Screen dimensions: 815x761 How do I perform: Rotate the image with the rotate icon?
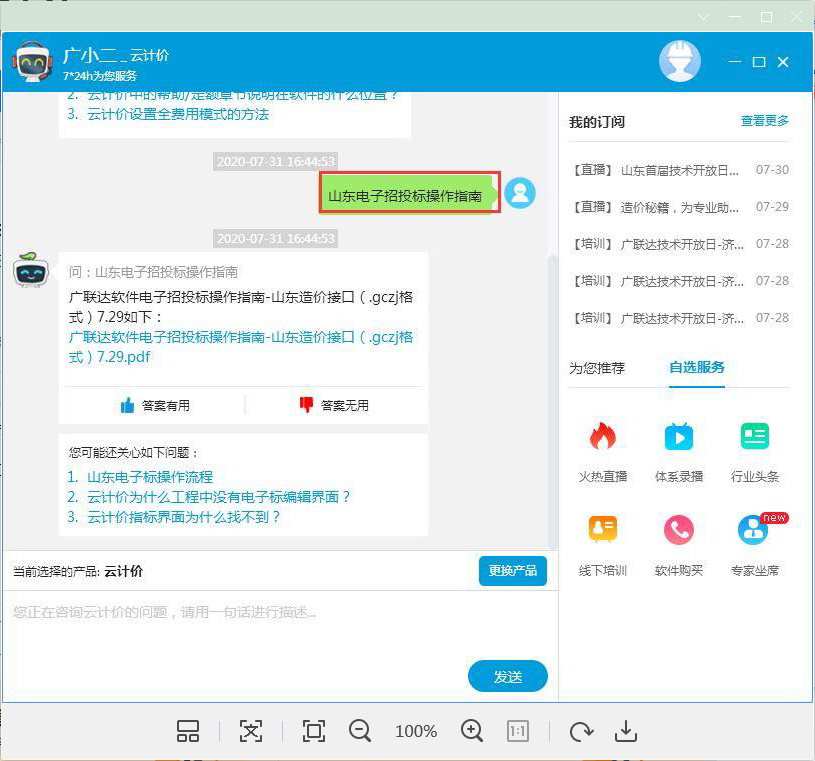click(581, 731)
